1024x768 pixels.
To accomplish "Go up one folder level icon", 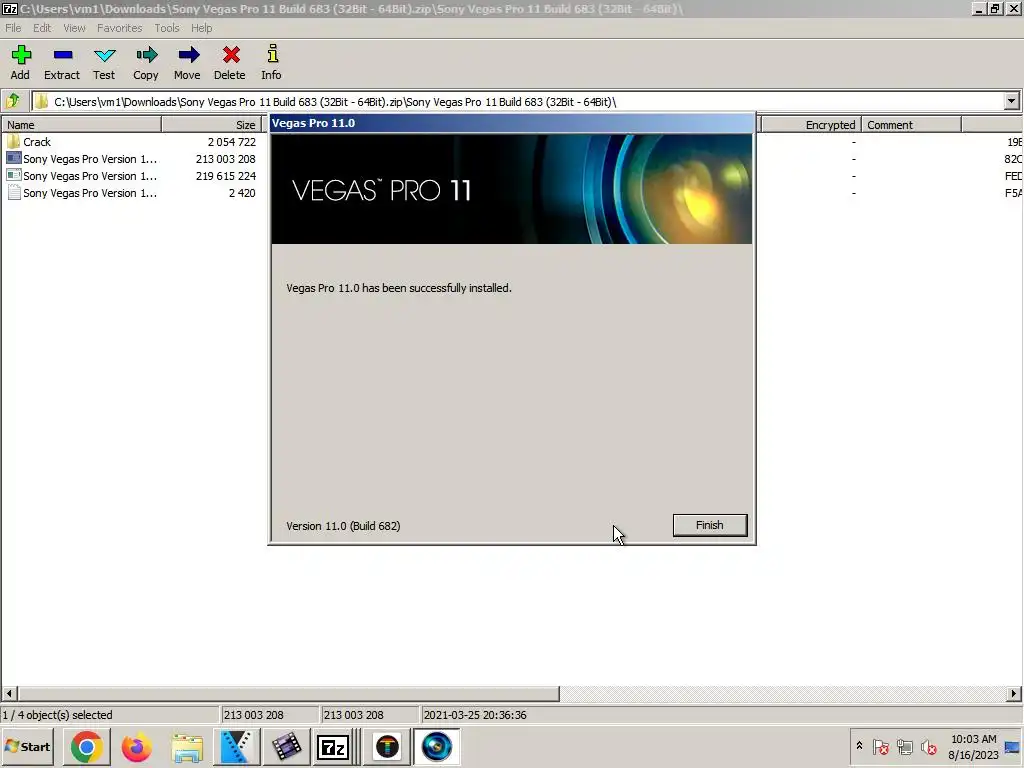I will (x=13, y=101).
